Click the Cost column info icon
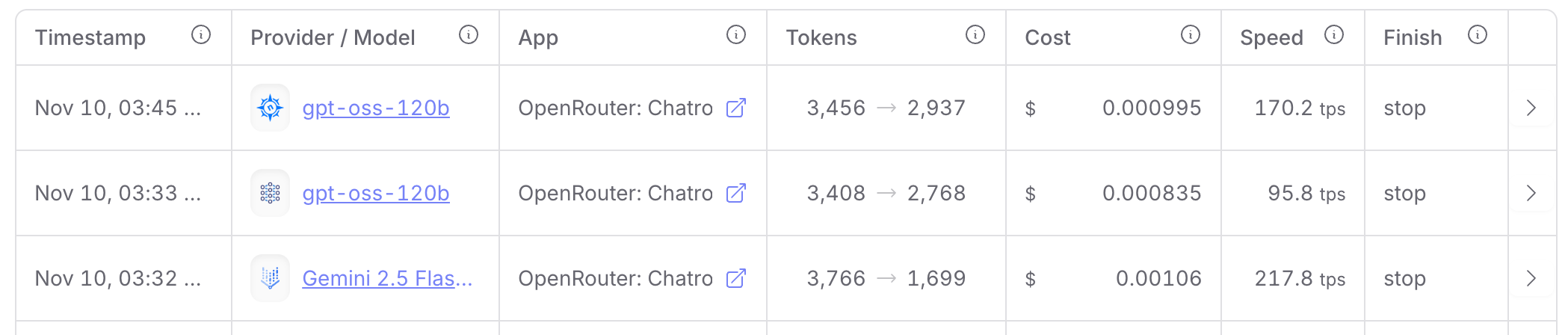Screen dimensions: 1568x335 point(1191,34)
